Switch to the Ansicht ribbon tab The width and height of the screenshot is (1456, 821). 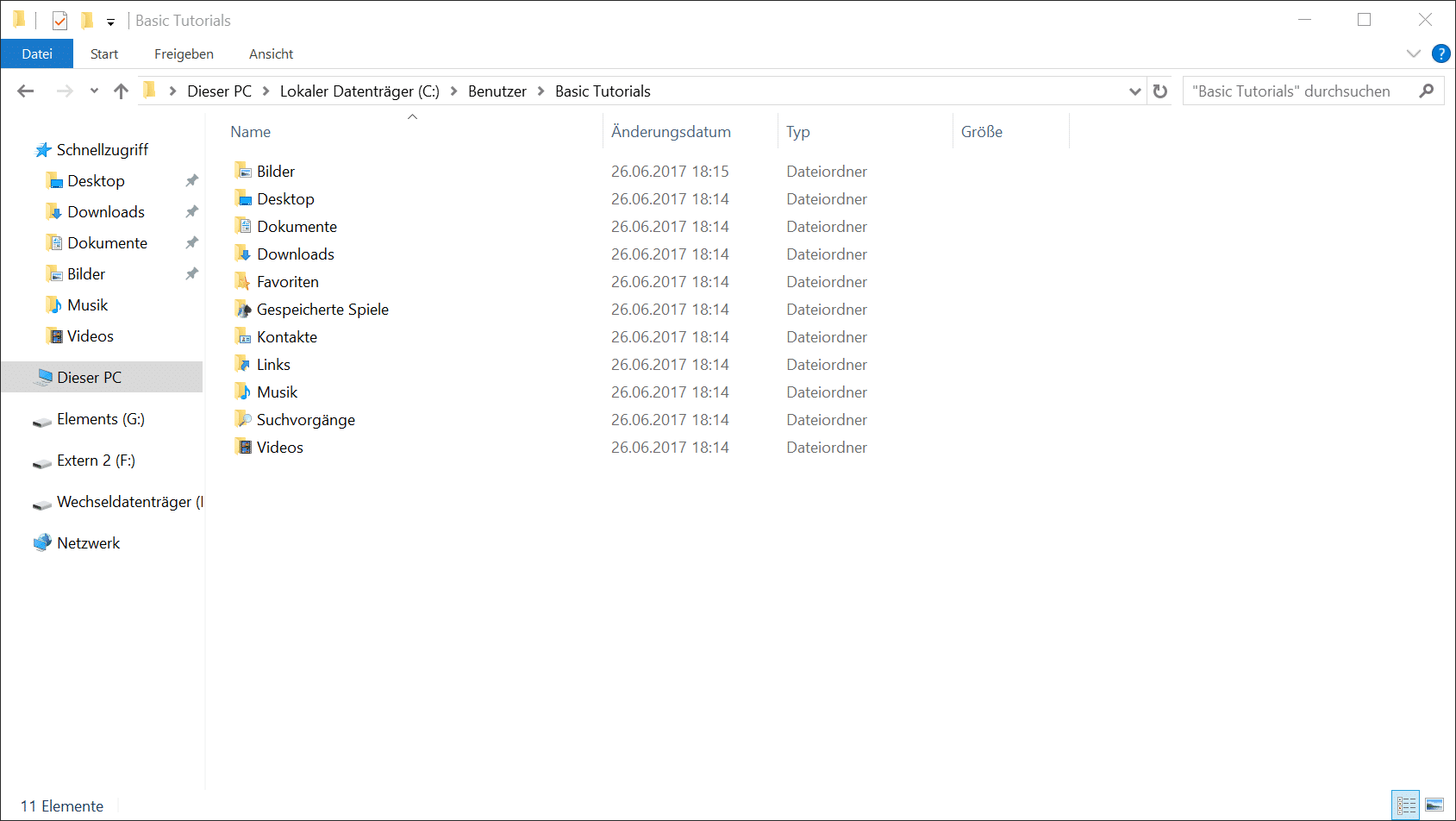(x=272, y=53)
